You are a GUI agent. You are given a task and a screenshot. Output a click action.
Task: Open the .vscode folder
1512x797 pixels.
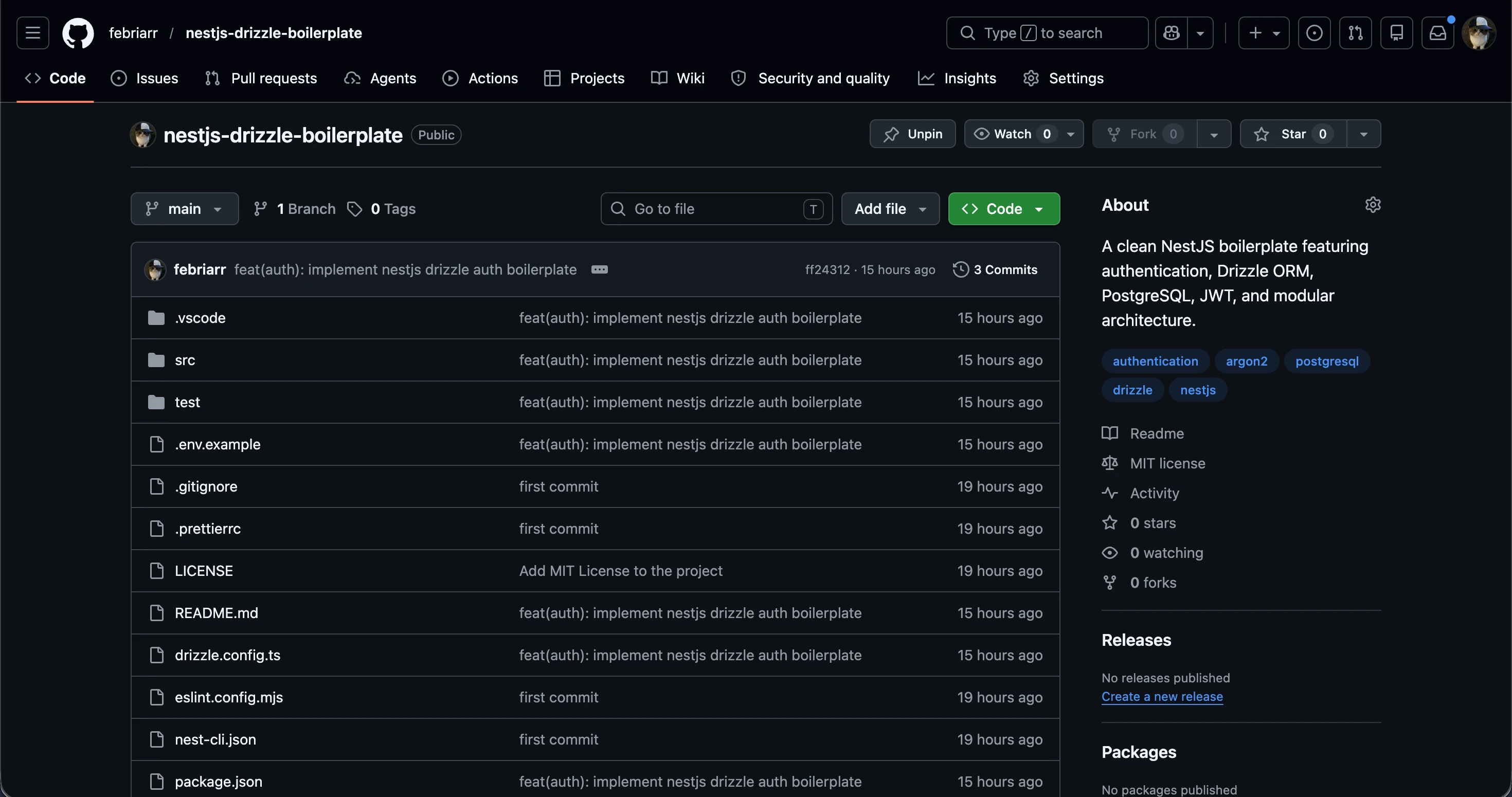click(x=200, y=317)
